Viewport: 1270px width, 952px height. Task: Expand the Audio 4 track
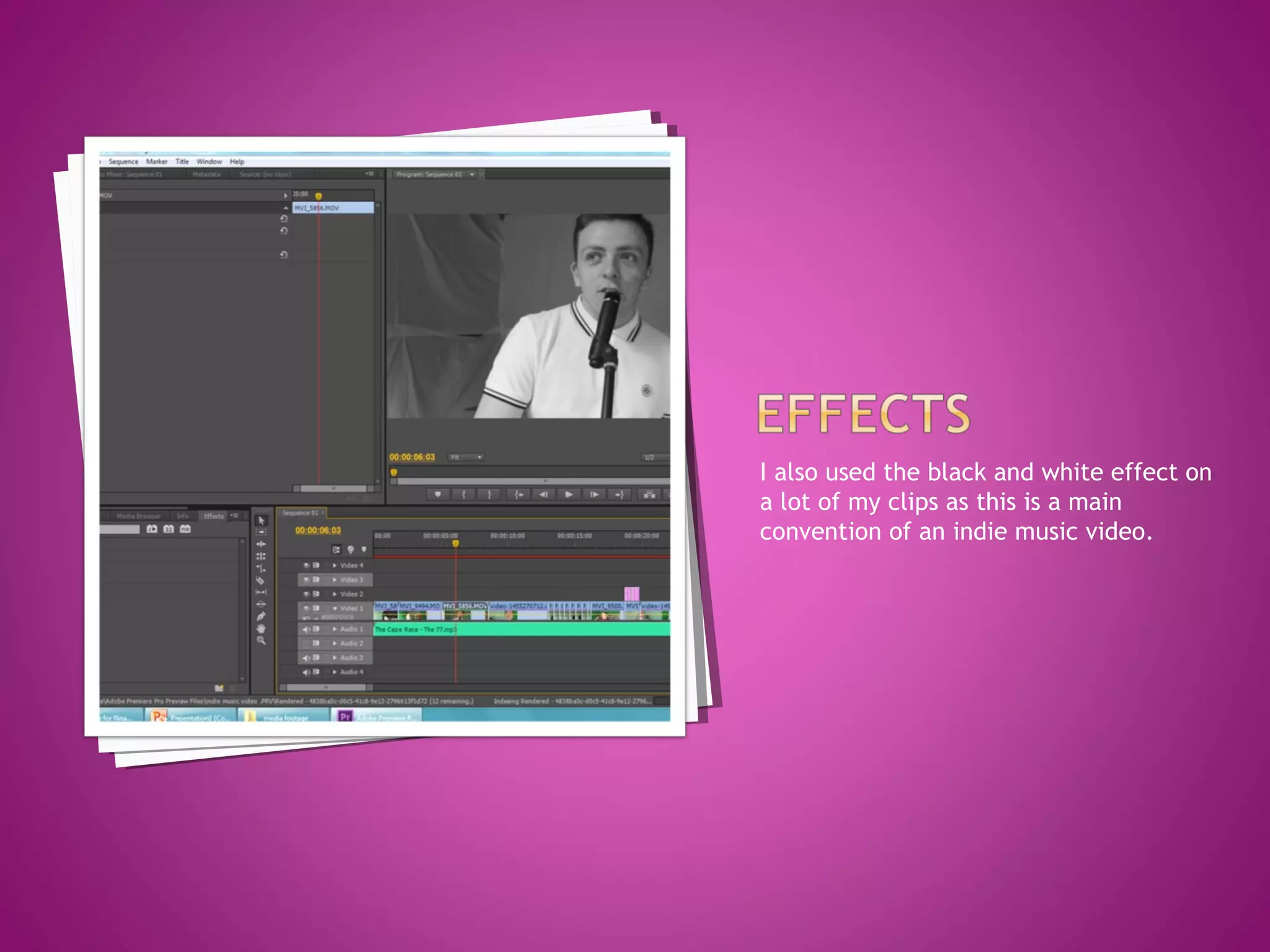[335, 672]
